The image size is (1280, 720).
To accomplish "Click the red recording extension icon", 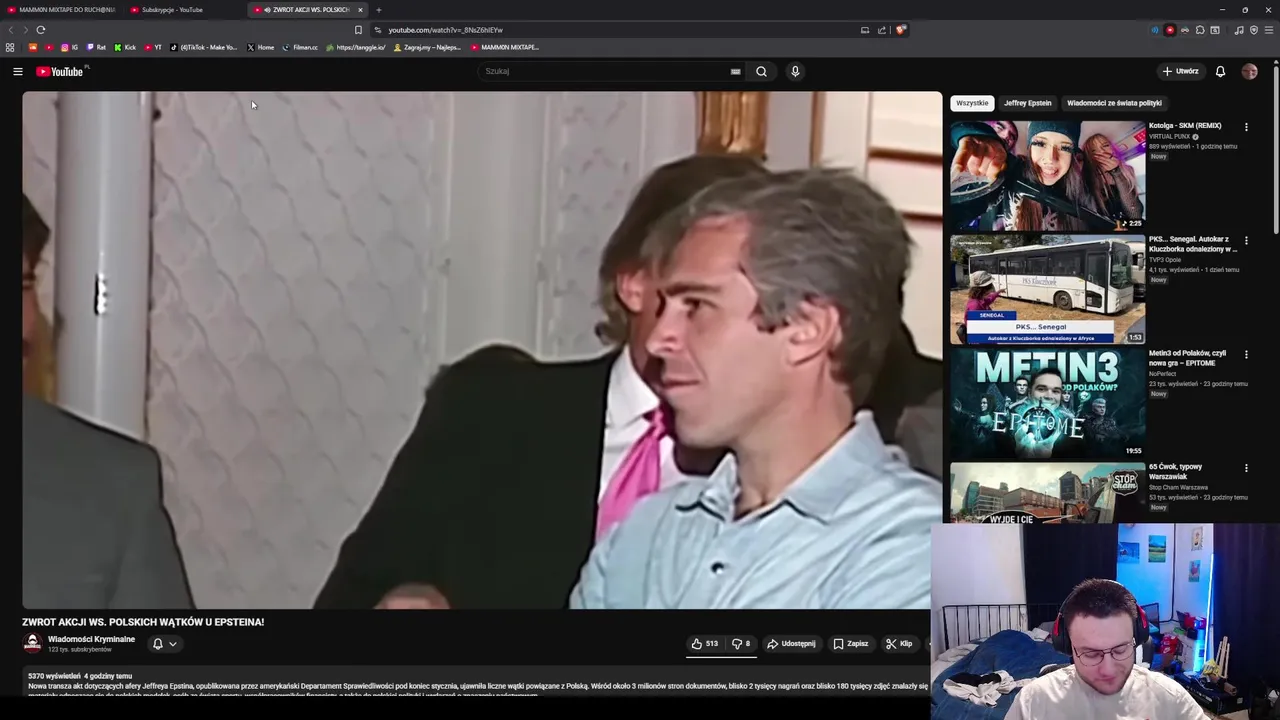I will pos(1170,30).
